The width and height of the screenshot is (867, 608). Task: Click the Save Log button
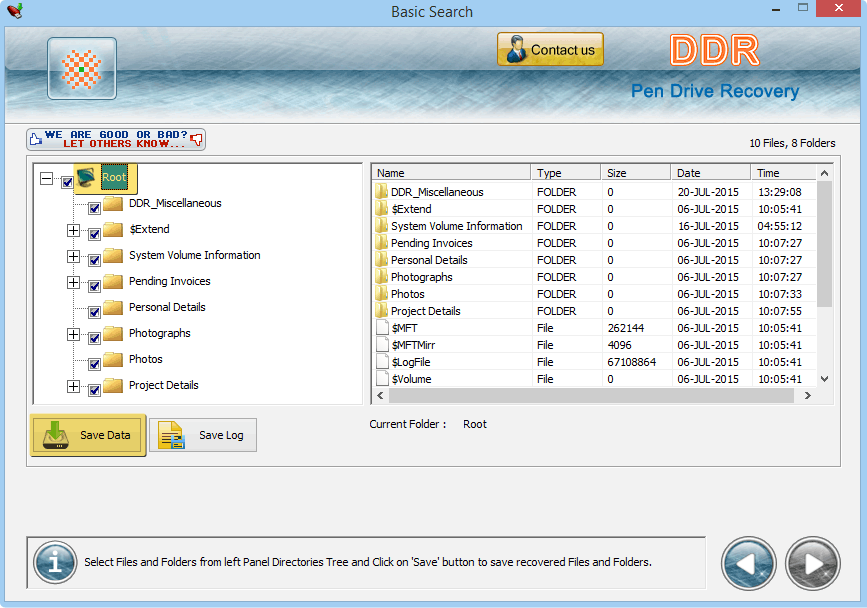tap(203, 435)
